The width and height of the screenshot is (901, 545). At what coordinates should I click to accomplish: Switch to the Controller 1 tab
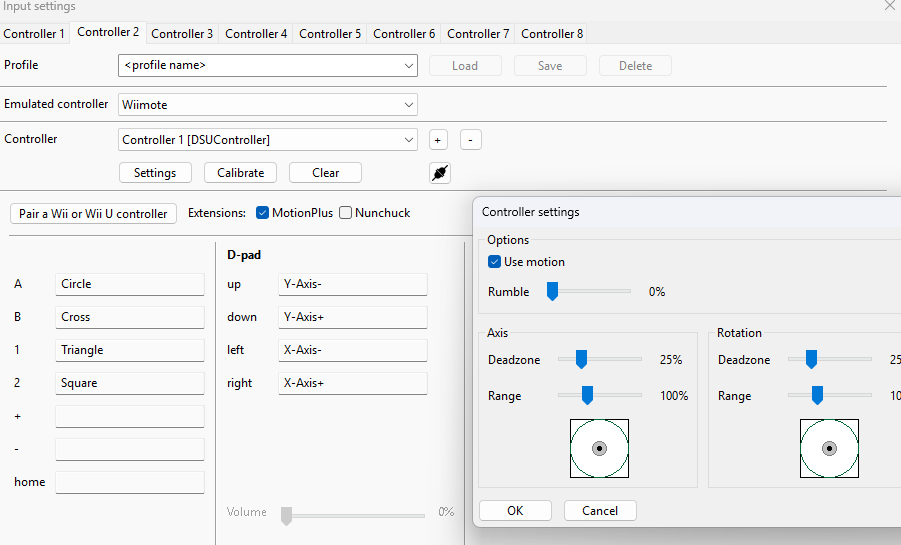tap(34, 33)
